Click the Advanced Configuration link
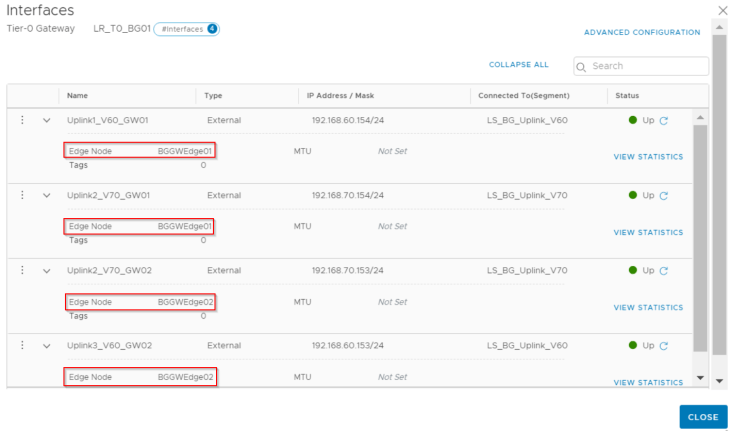The width and height of the screenshot is (730, 431). (x=642, y=33)
